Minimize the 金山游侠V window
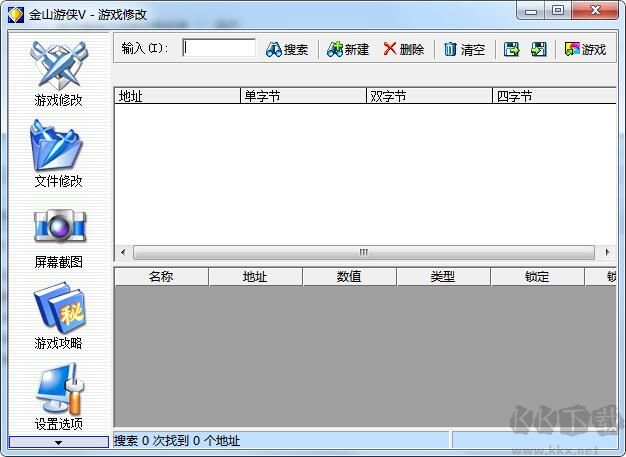The height and width of the screenshot is (457, 626). 531,11
